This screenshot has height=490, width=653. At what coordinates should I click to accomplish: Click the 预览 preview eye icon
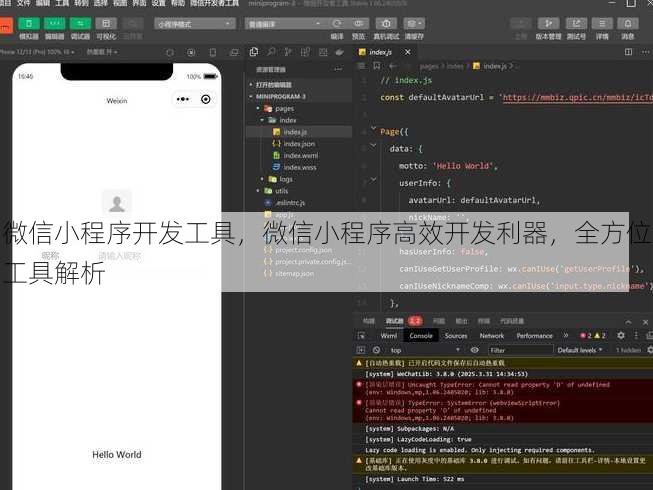(359, 23)
